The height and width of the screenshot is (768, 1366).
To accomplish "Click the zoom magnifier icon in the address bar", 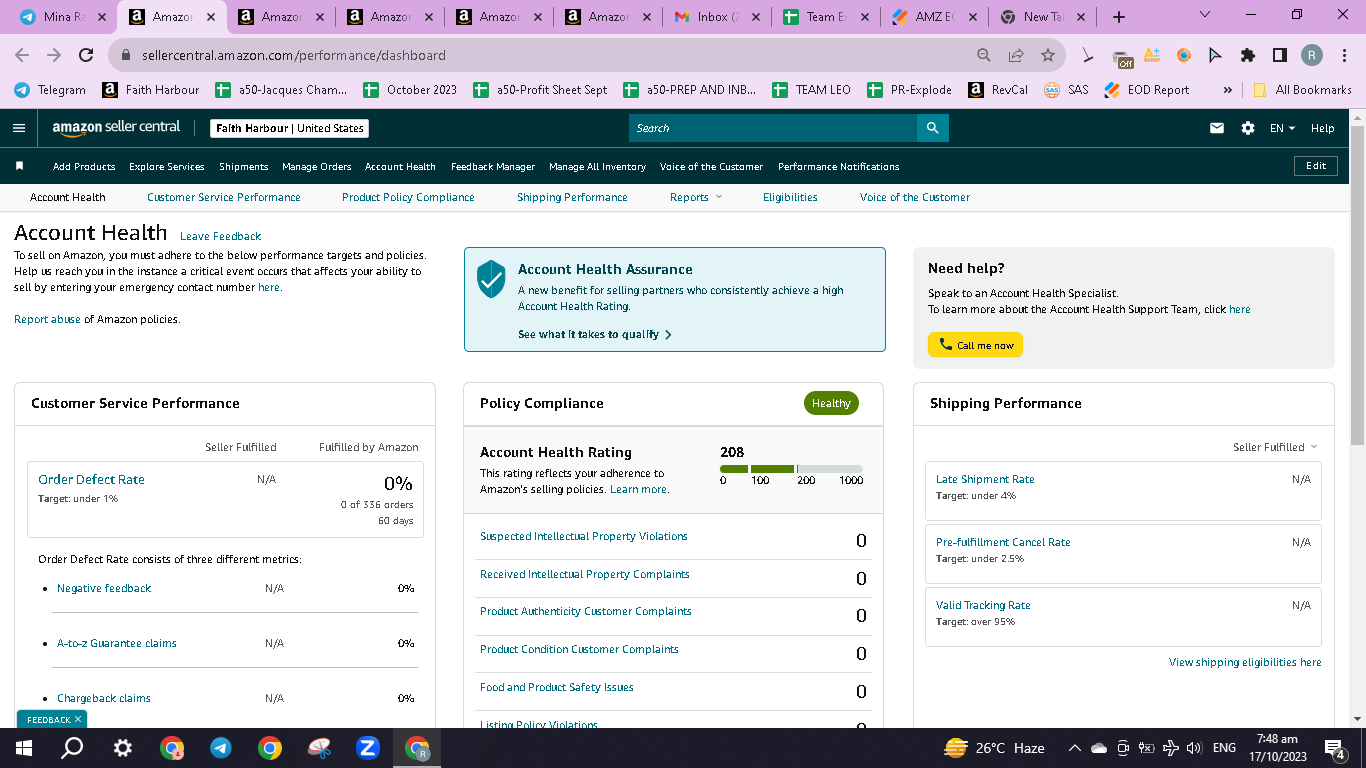I will [984, 55].
